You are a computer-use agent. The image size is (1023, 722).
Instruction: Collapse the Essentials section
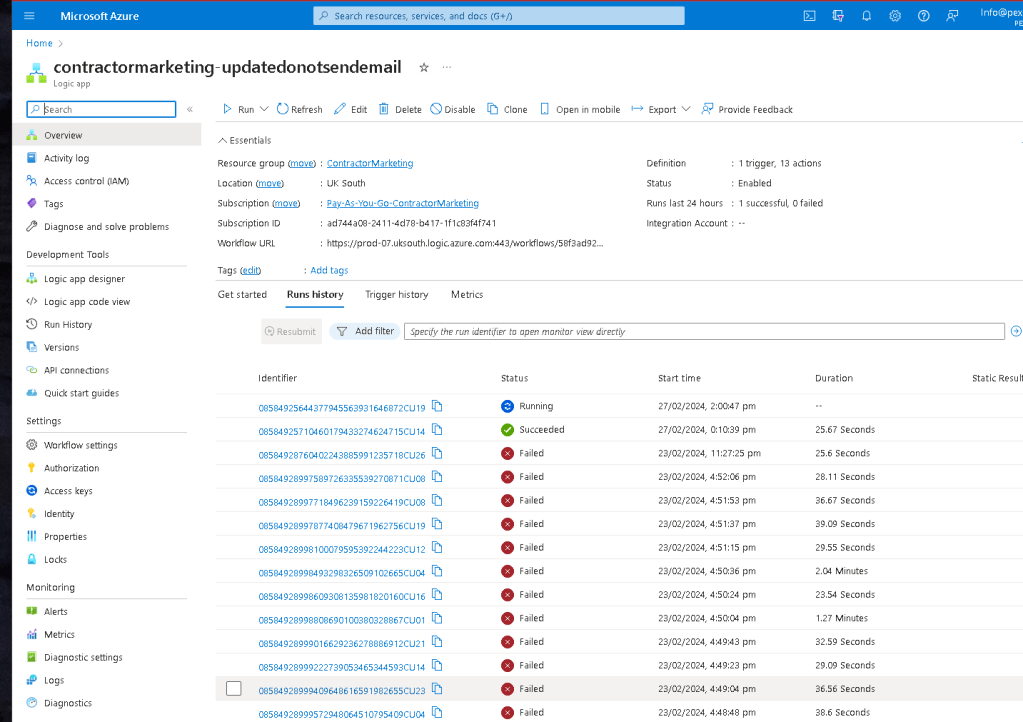[245, 140]
